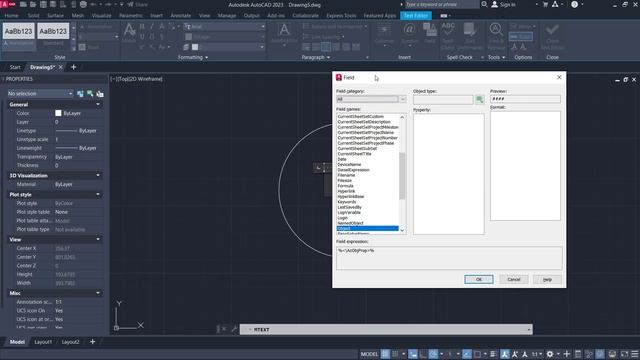The image size is (640, 360).
Task: Click the Autodesk App Store cart icon
Action: coord(545,4)
